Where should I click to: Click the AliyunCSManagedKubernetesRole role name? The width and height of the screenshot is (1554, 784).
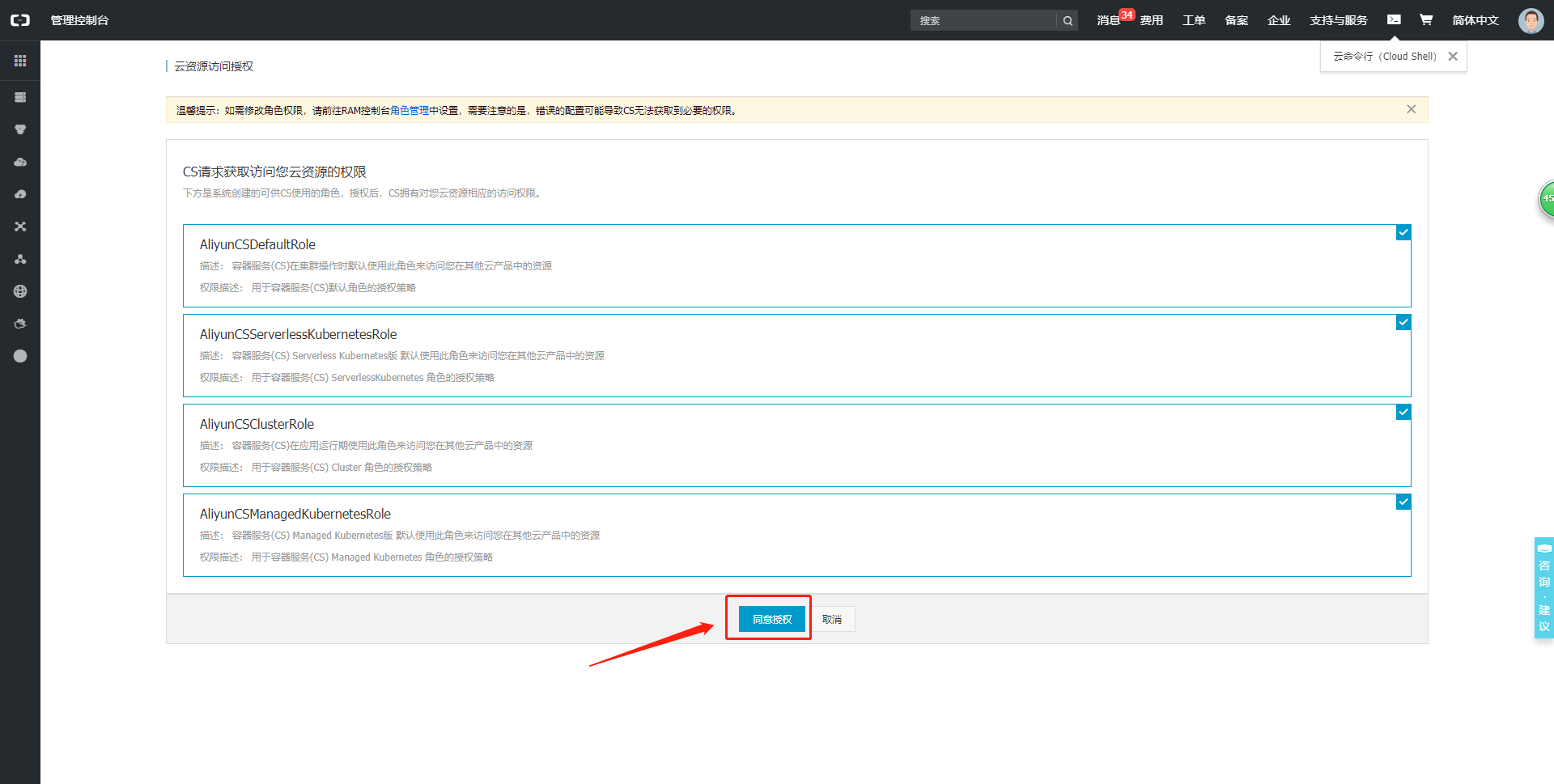[x=295, y=514]
